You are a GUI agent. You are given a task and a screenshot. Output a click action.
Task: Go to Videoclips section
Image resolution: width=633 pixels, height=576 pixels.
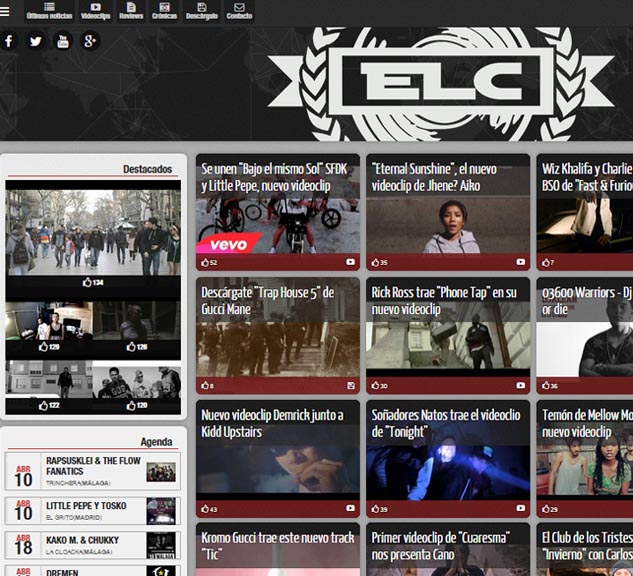(96, 11)
